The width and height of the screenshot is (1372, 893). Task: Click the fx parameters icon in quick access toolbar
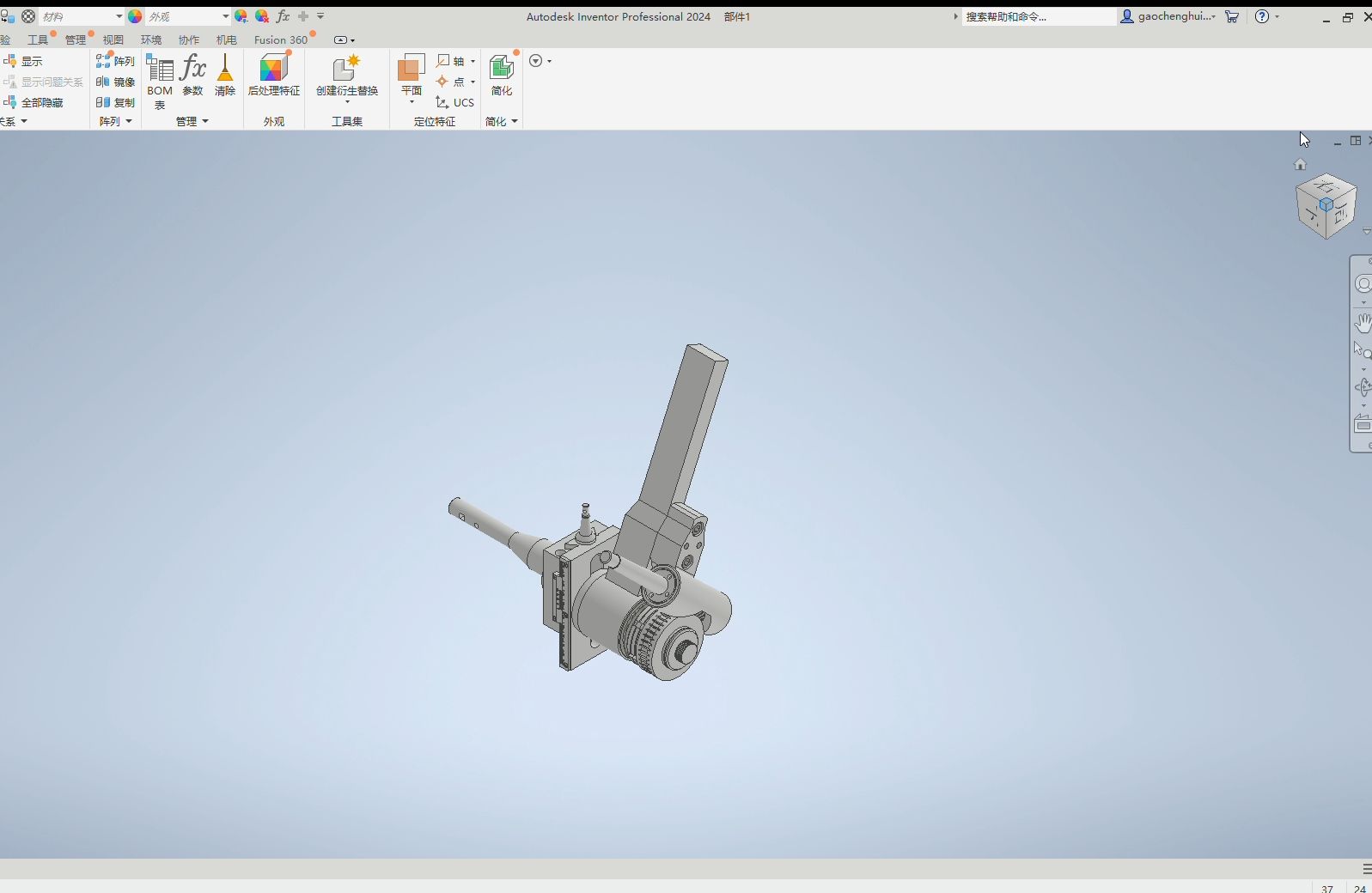coord(283,16)
